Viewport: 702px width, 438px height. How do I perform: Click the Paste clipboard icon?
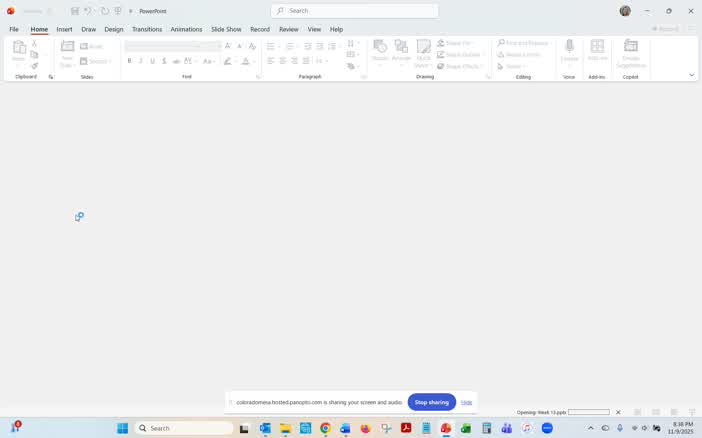point(19,48)
